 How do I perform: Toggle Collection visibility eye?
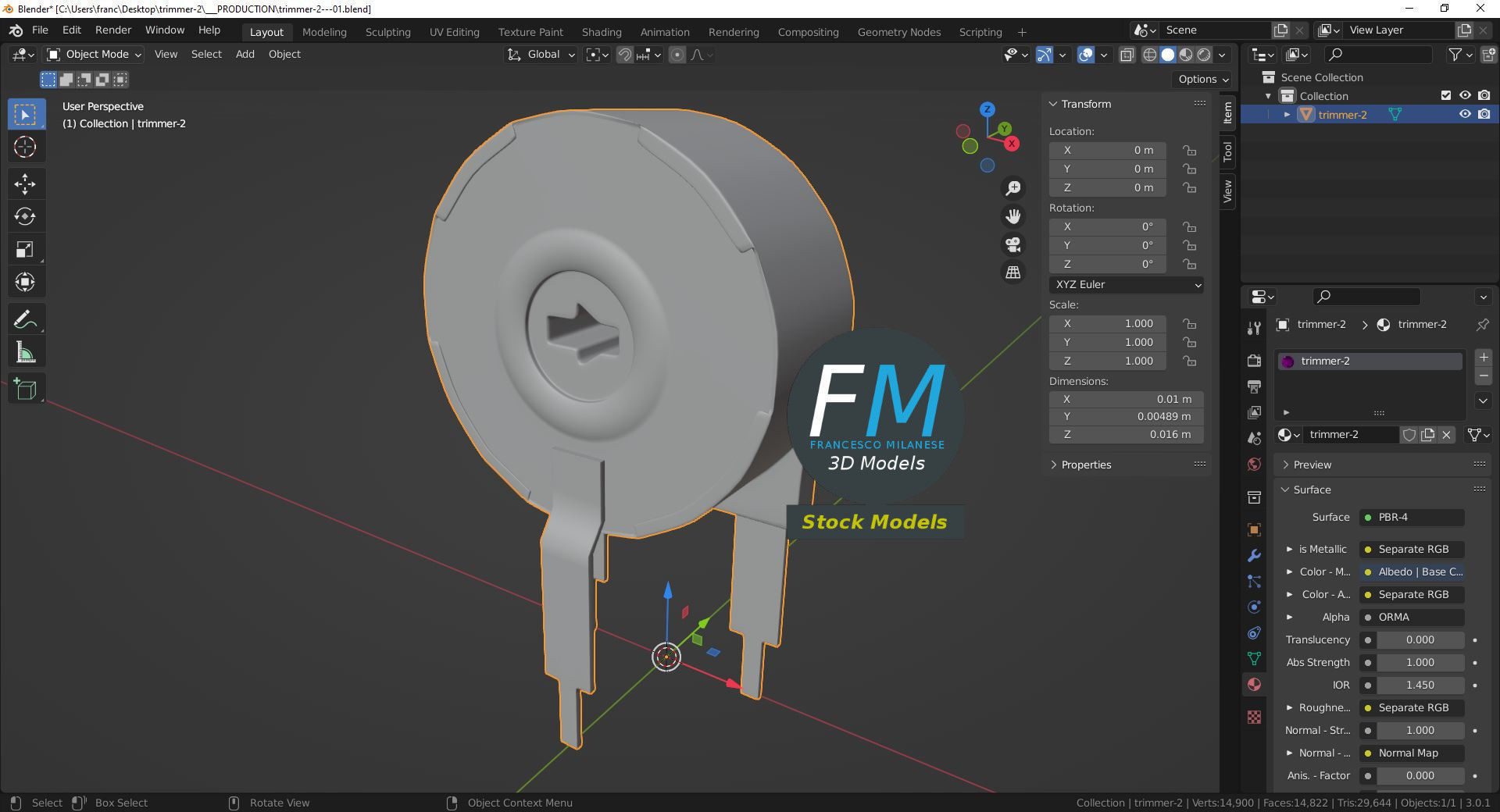1465,95
